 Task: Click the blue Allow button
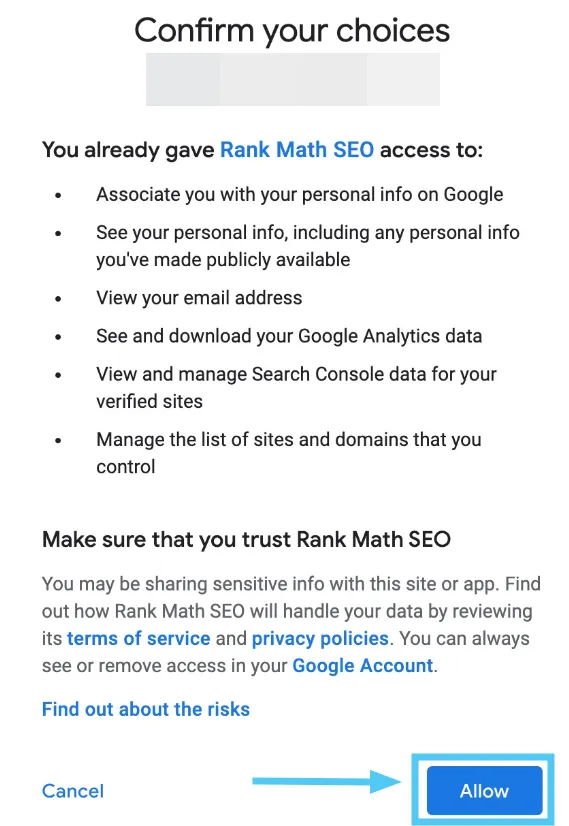pyautogui.click(x=484, y=790)
